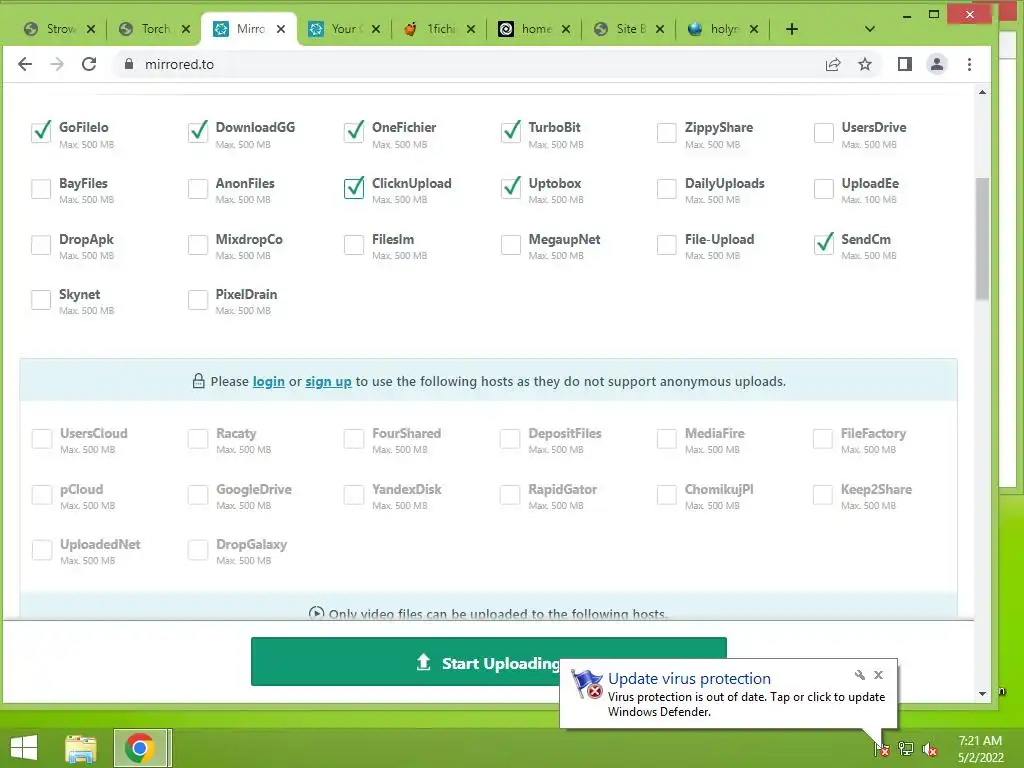Open the tab search dropdown chevron
The image size is (1024, 768).
tap(869, 29)
